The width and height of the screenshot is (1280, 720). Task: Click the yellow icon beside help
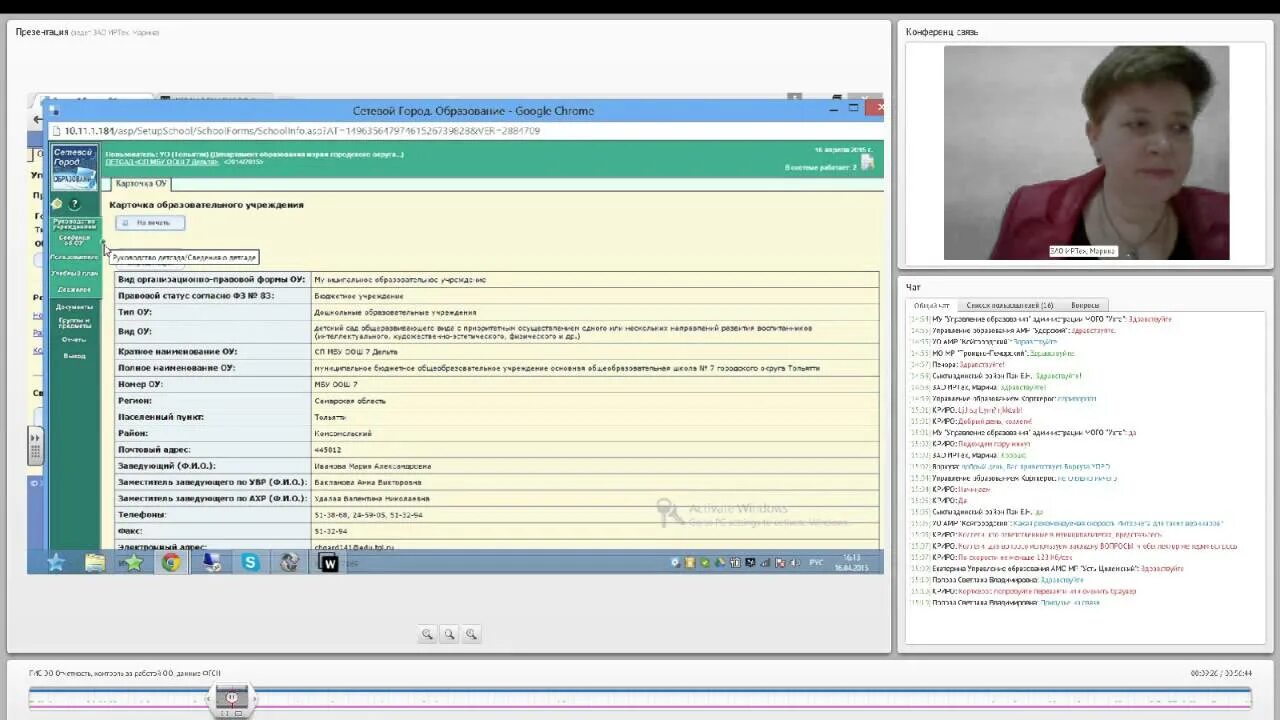pos(57,204)
